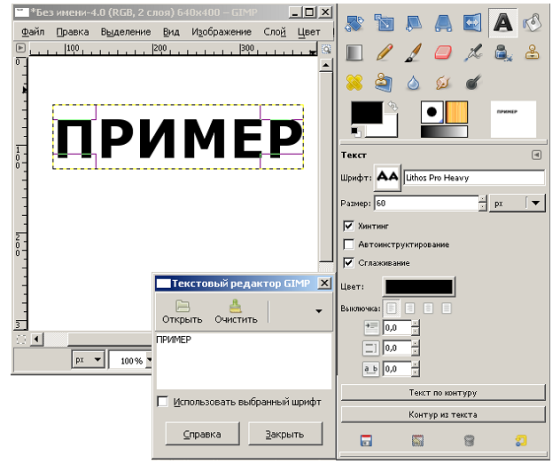Select the Blur/Sharpen droplet tool
560x464 pixels.
pyautogui.click(x=414, y=83)
